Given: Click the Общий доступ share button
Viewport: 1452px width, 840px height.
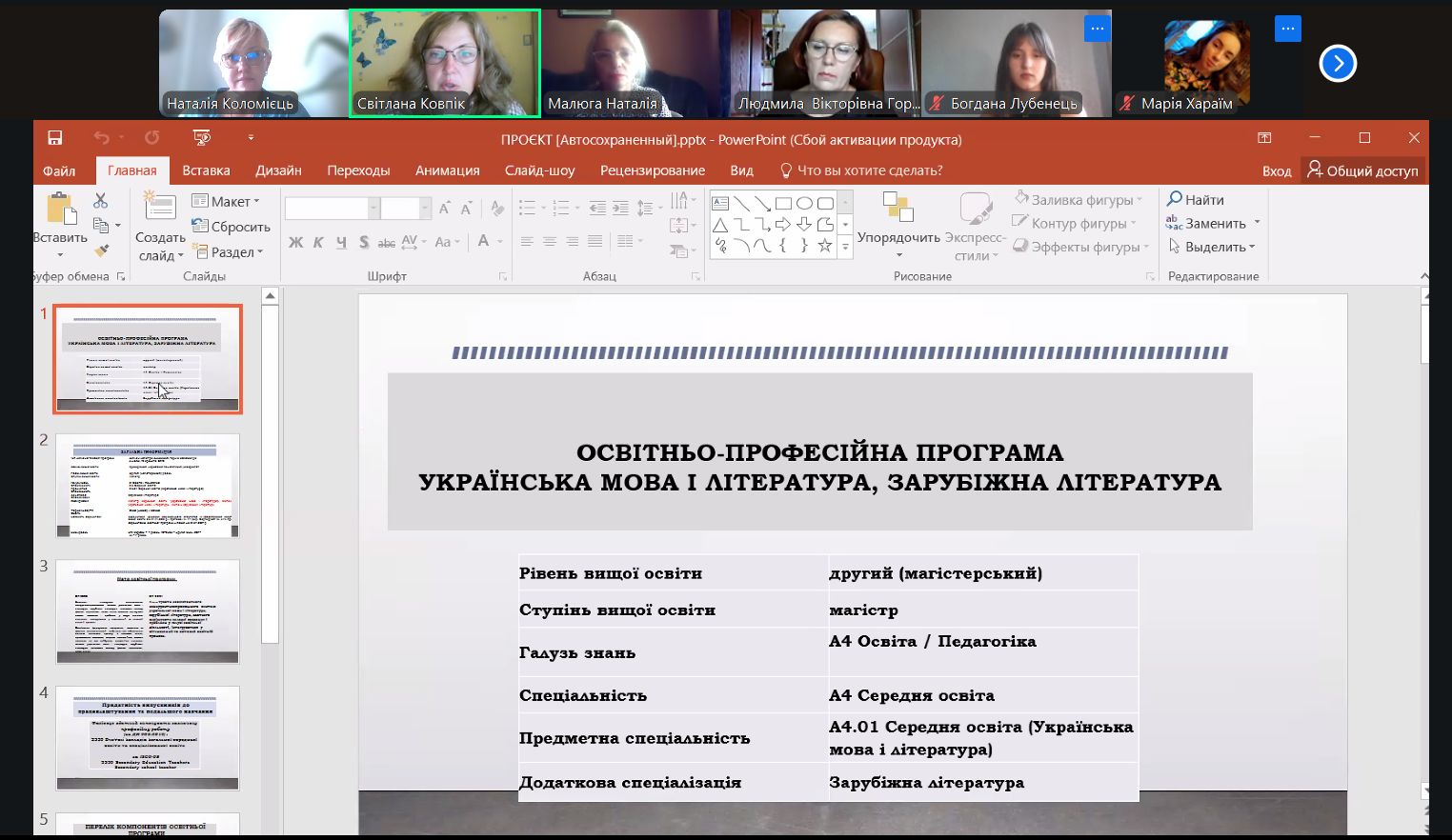Looking at the screenshot, I should pyautogui.click(x=1362, y=170).
